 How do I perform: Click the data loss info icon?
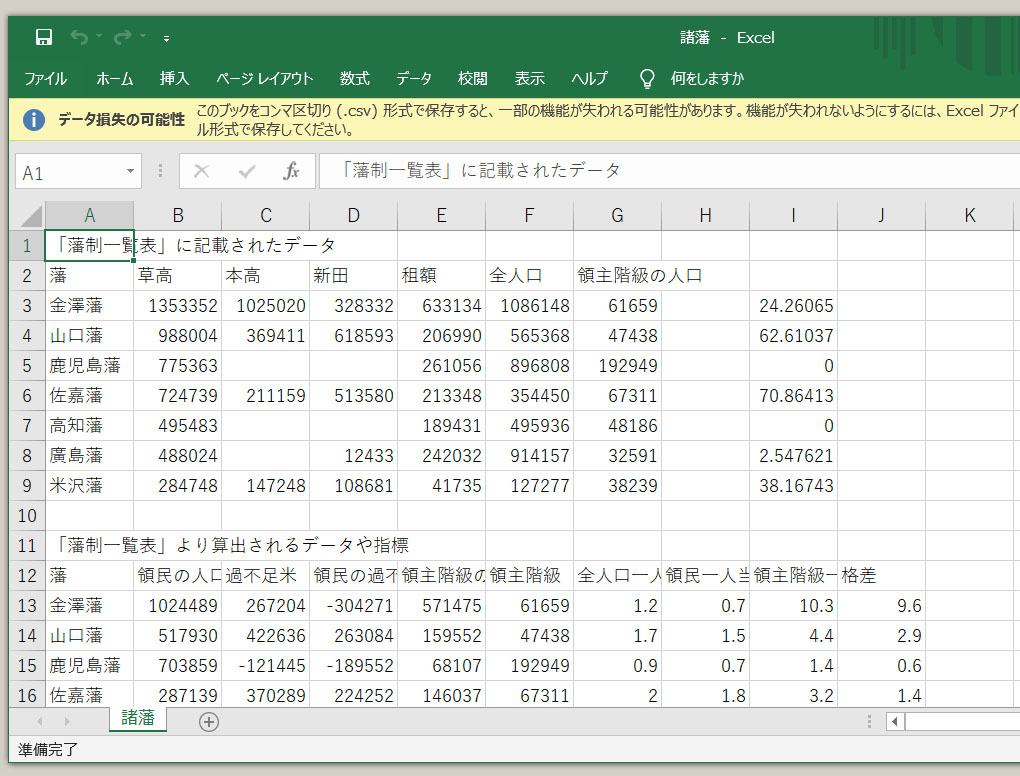(x=34, y=120)
